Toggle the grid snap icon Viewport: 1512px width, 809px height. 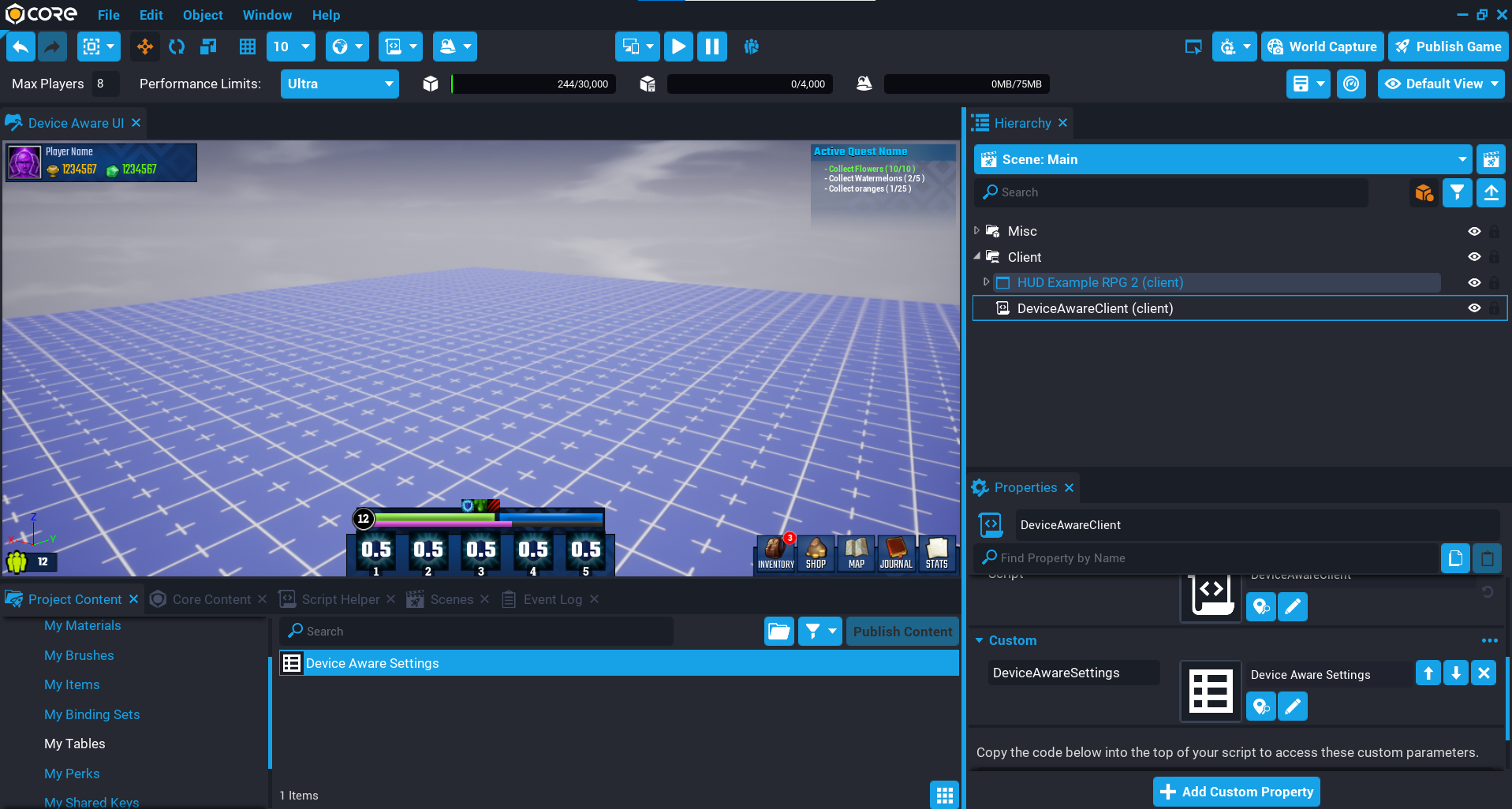(247, 47)
